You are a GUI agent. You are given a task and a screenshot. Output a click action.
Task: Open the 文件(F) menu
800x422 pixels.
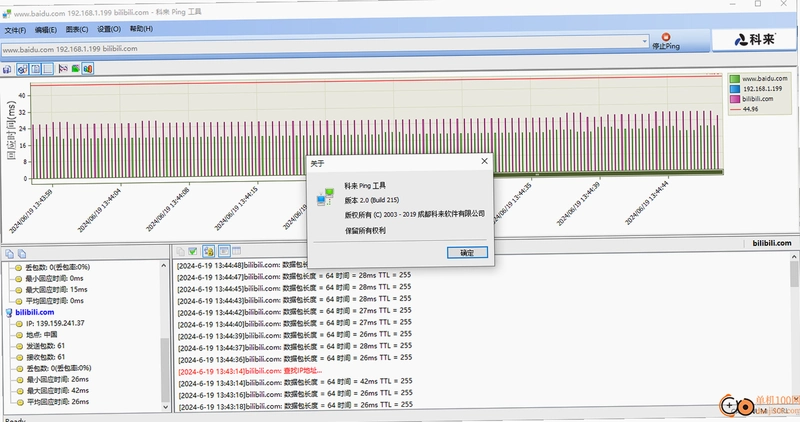tap(15, 30)
